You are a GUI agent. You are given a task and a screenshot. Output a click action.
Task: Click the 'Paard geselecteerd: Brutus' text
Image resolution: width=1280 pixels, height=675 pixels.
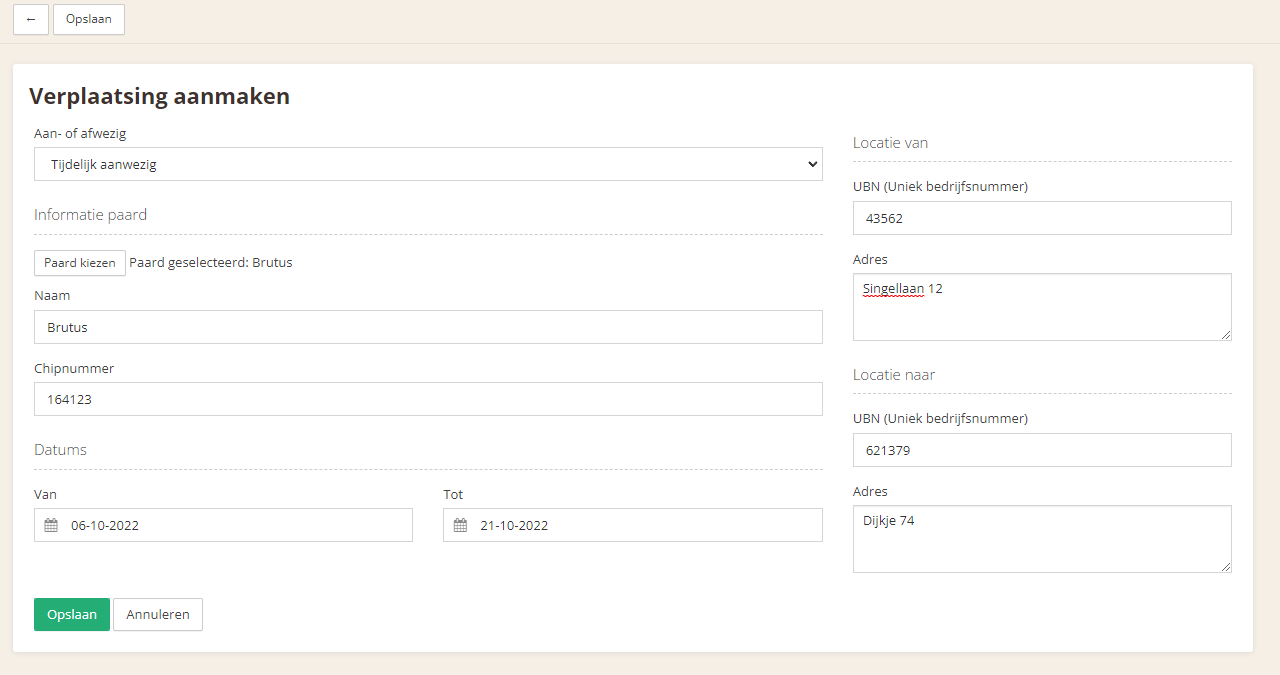coord(211,263)
